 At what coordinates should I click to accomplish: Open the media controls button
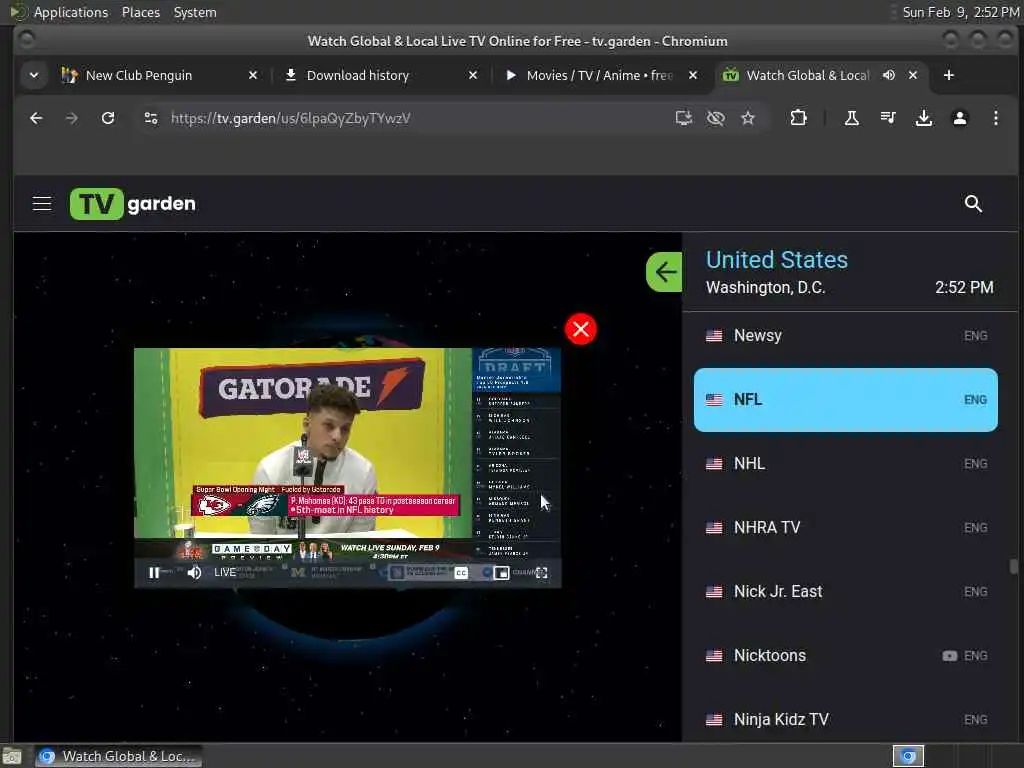click(x=888, y=118)
